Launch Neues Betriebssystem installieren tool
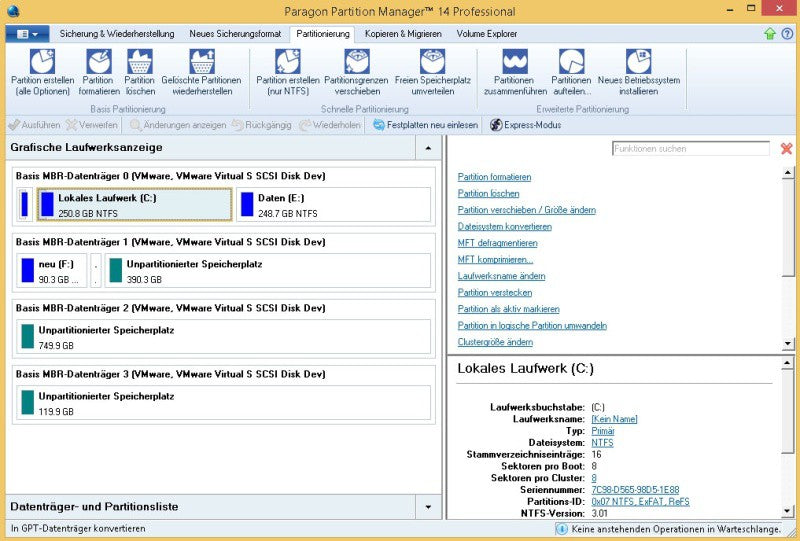Viewport: 800px width, 541px height. click(638, 62)
